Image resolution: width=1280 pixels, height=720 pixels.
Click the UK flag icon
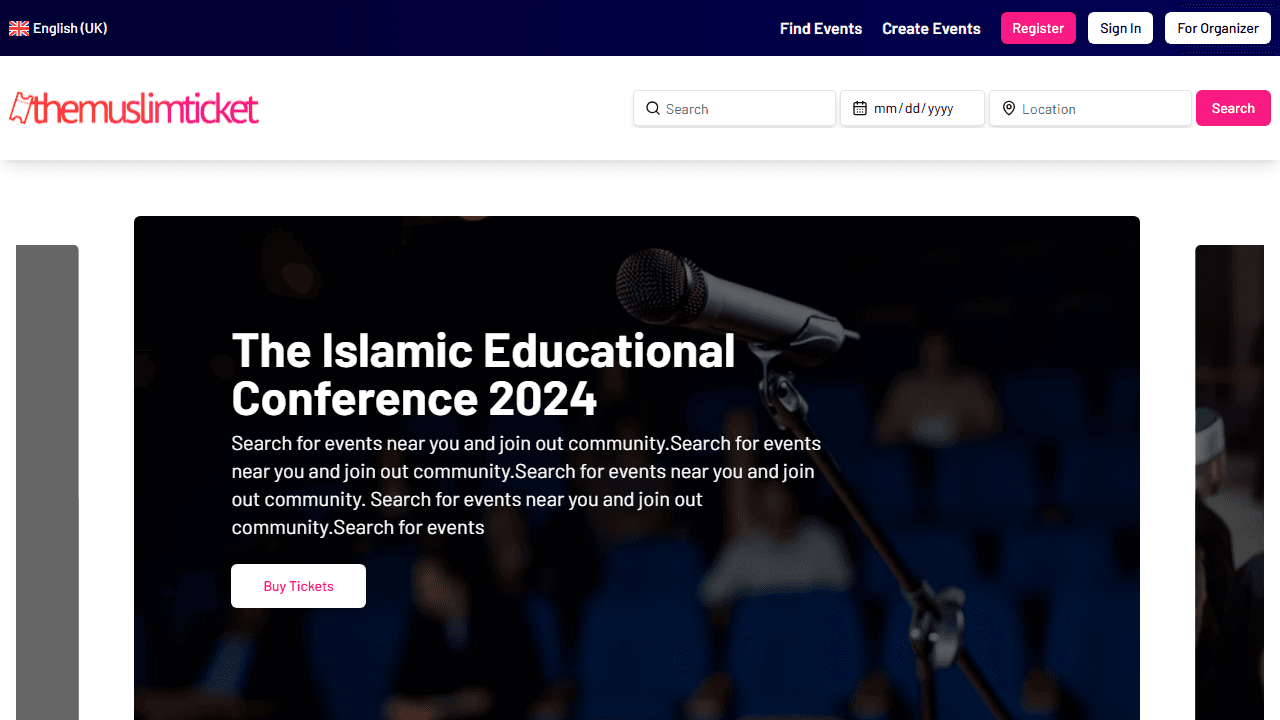[19, 28]
